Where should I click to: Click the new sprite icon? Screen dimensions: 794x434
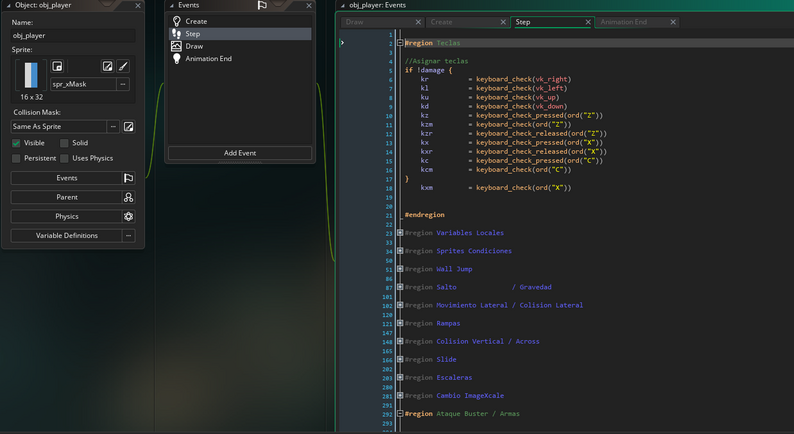(57, 66)
